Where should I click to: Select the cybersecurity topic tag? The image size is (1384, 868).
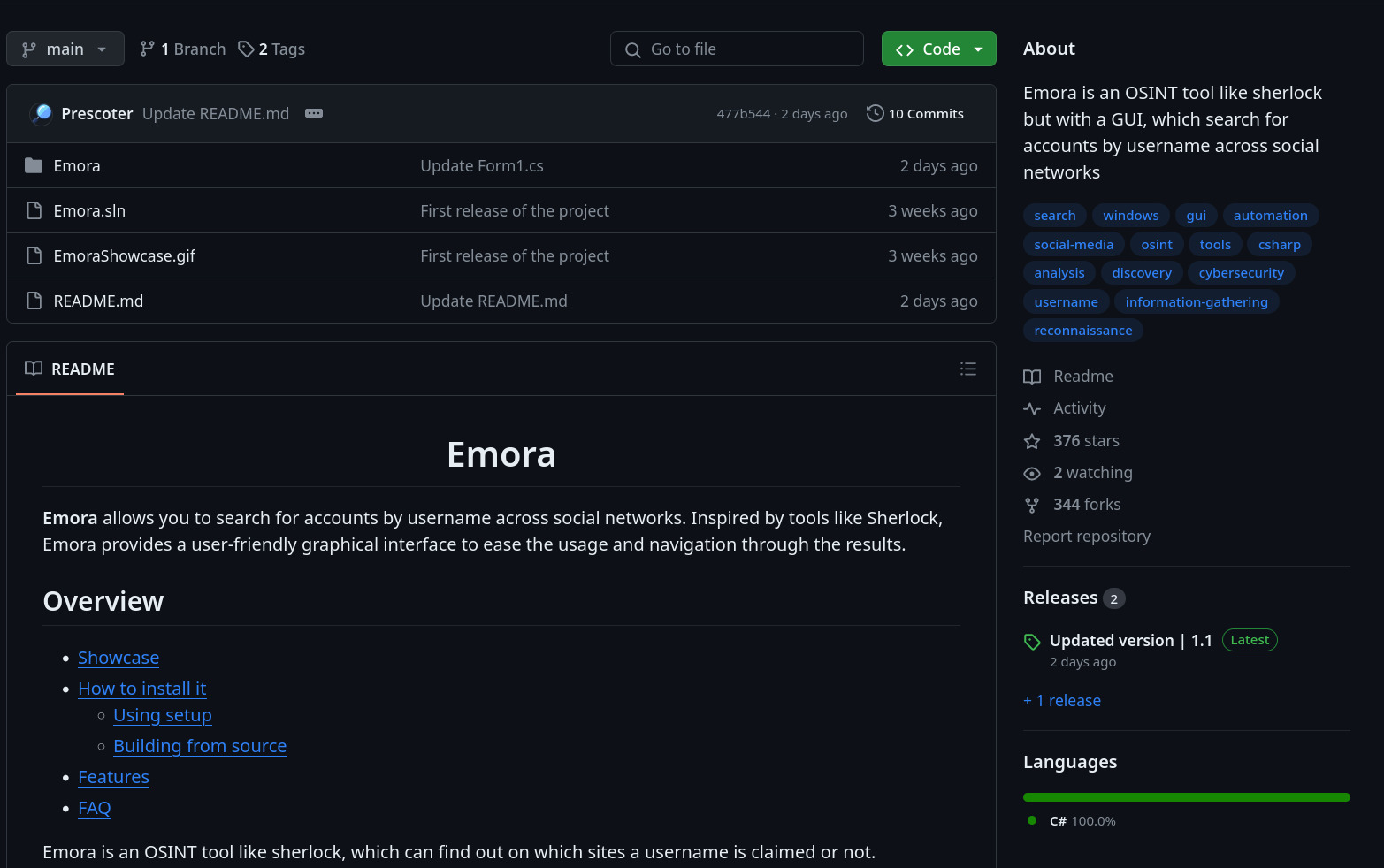[x=1241, y=273]
